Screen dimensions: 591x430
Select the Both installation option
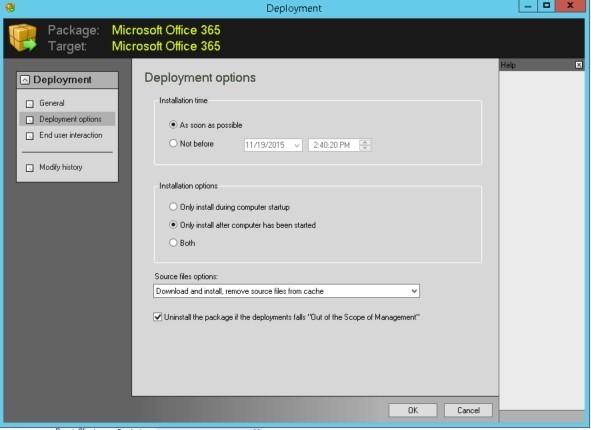[x=173, y=243]
